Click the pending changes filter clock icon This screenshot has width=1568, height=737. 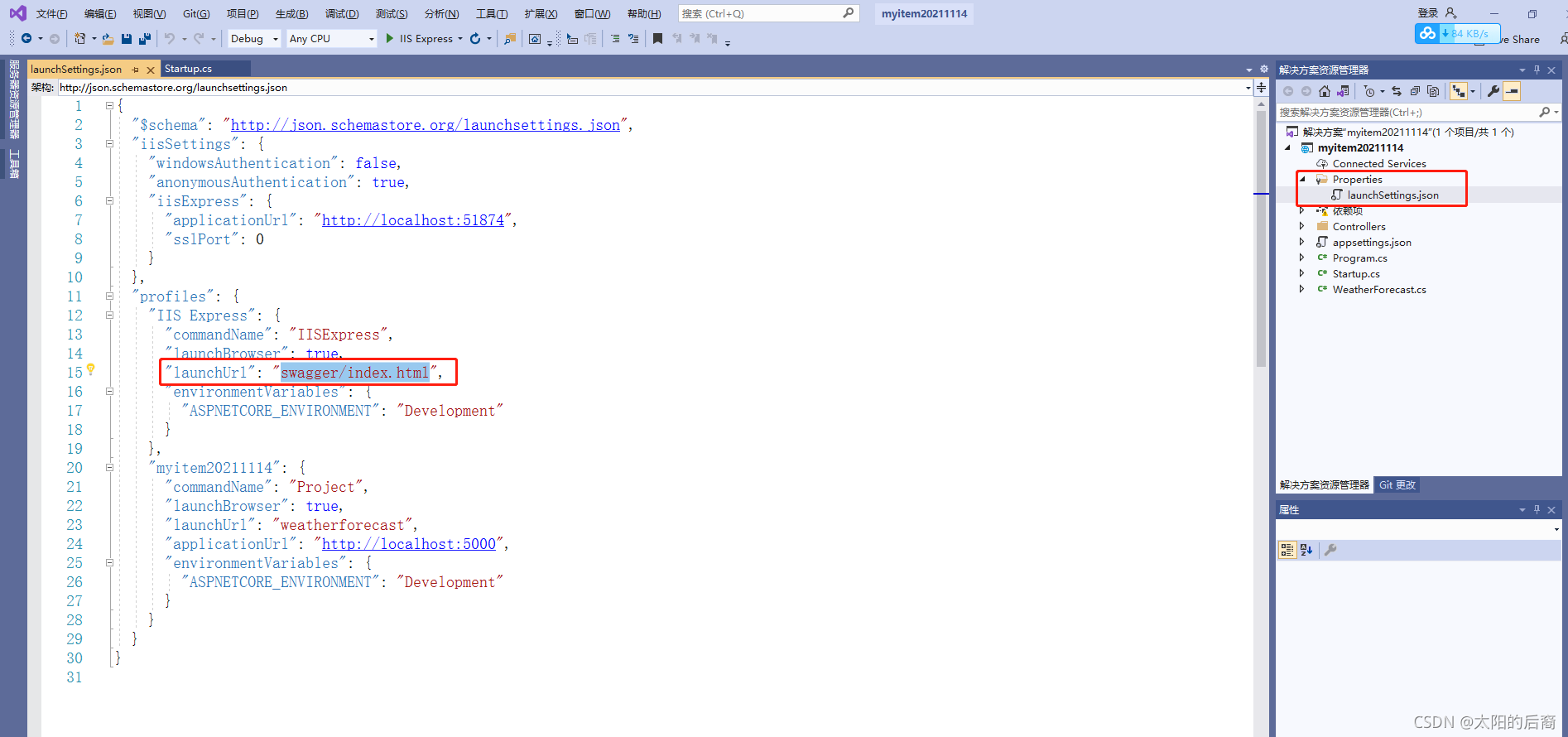pyautogui.click(x=1369, y=91)
